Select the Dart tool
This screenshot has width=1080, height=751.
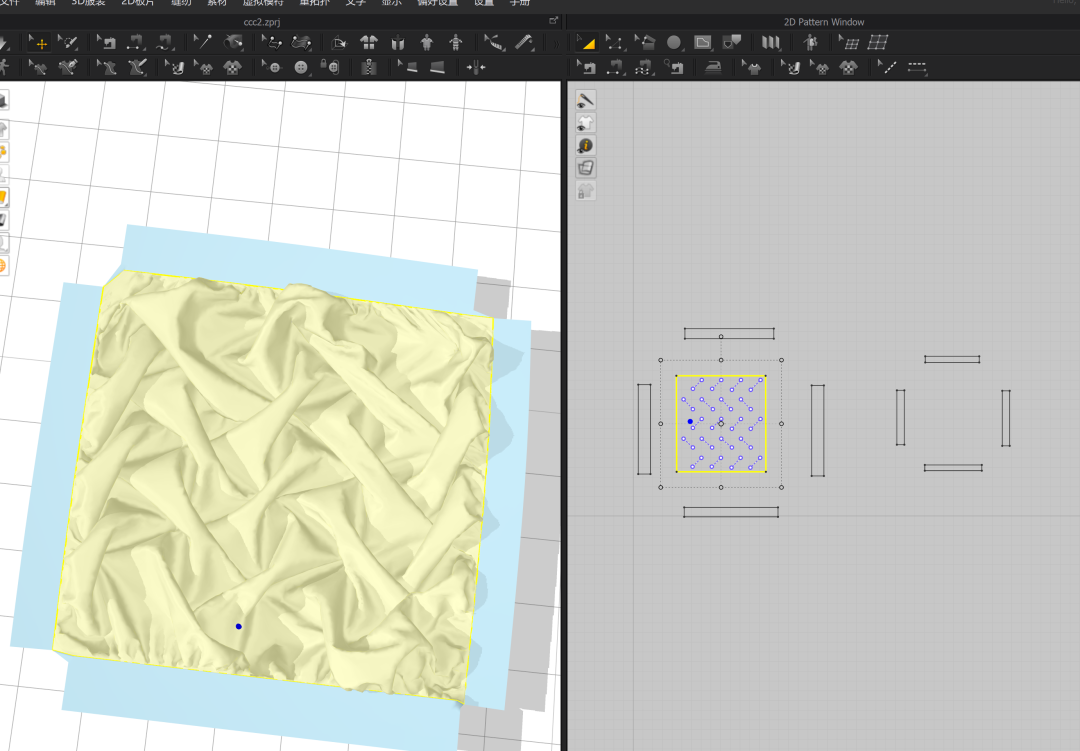click(x=732, y=43)
